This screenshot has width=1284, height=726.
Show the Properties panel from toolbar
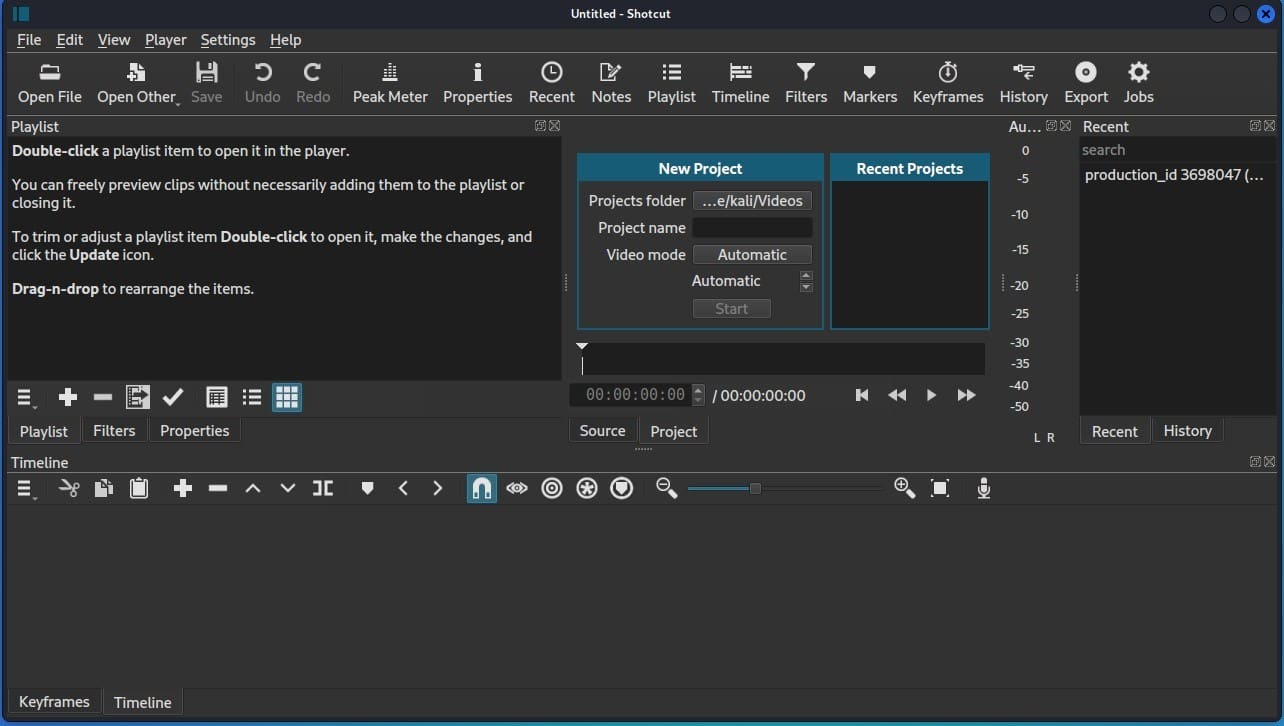(x=477, y=83)
